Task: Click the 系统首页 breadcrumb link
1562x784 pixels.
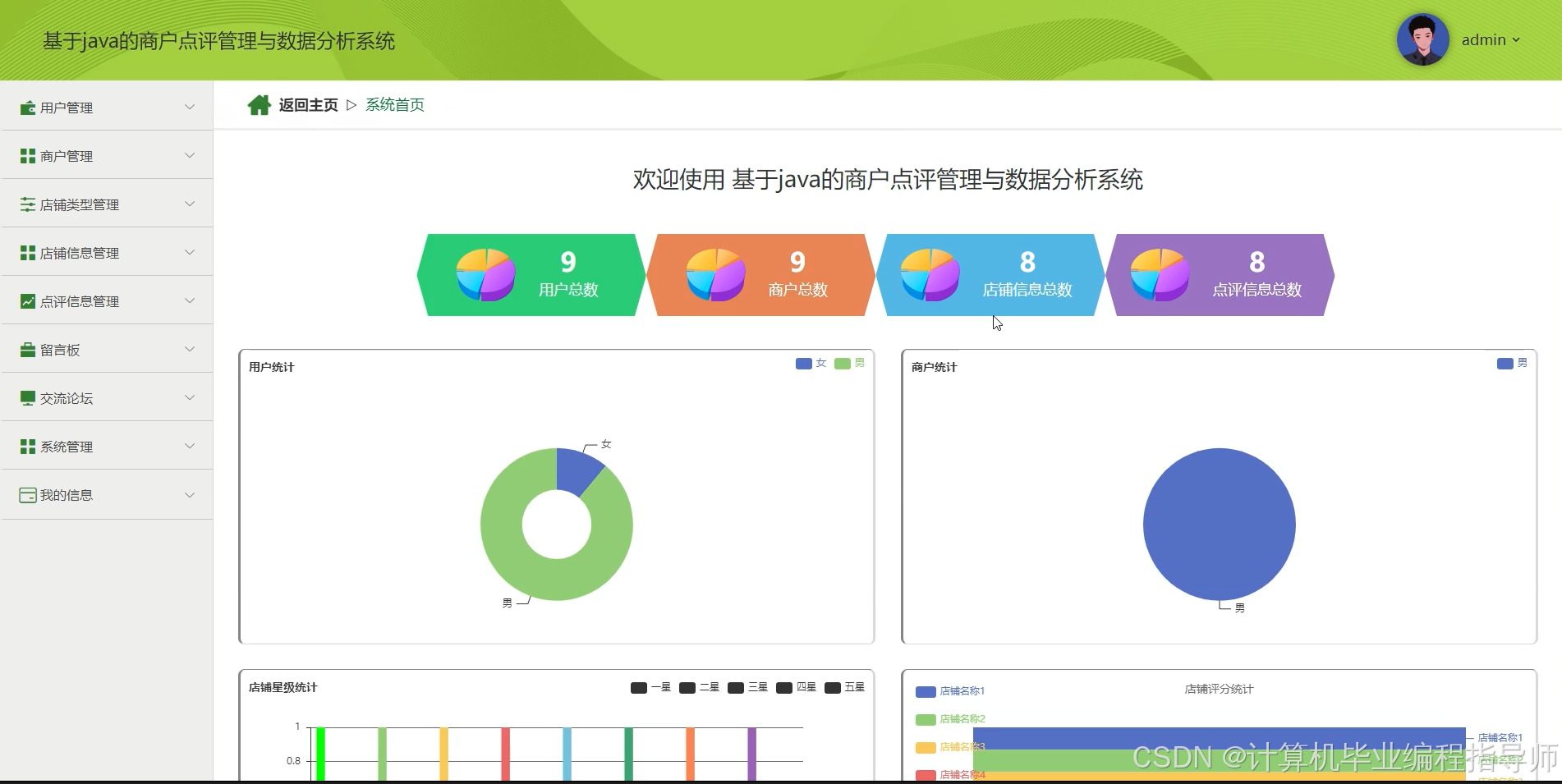Action: click(x=395, y=105)
